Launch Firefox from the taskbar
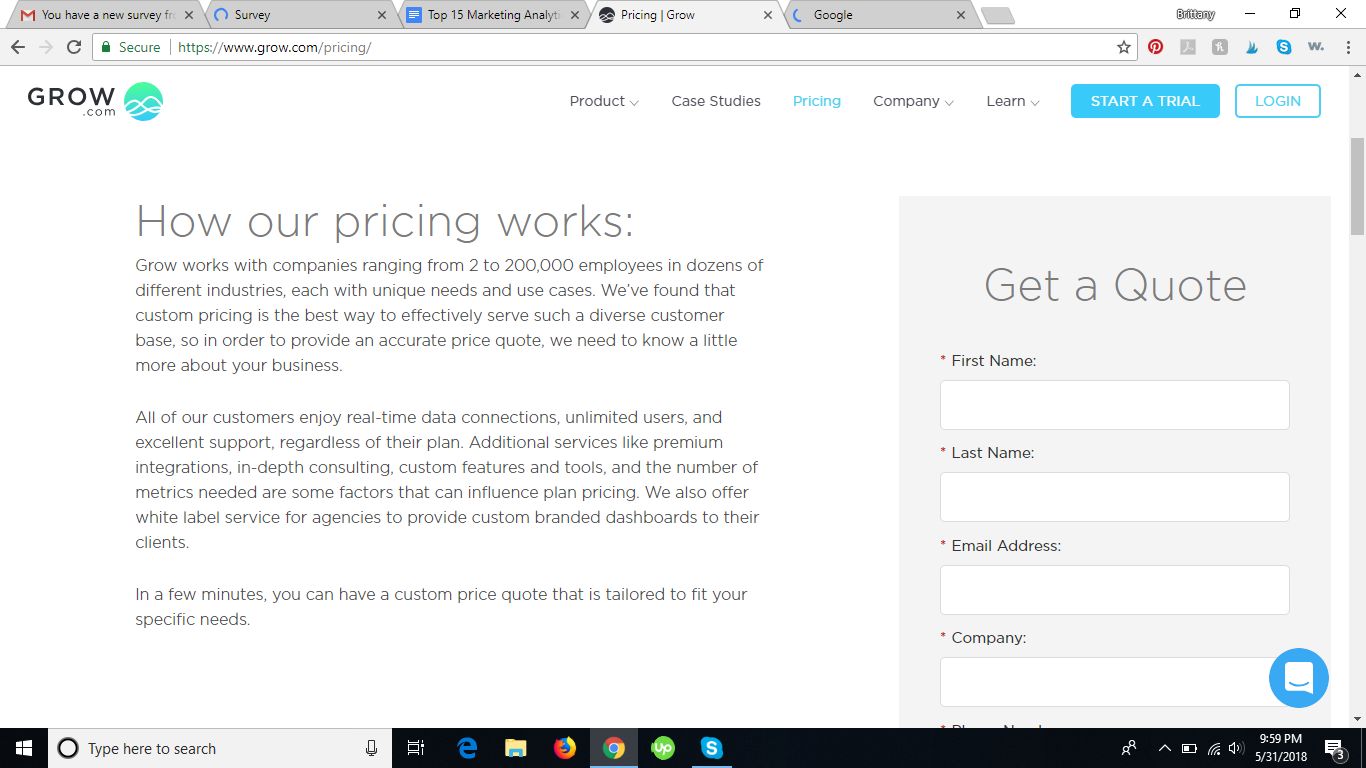This screenshot has height=768, width=1366. [565, 748]
